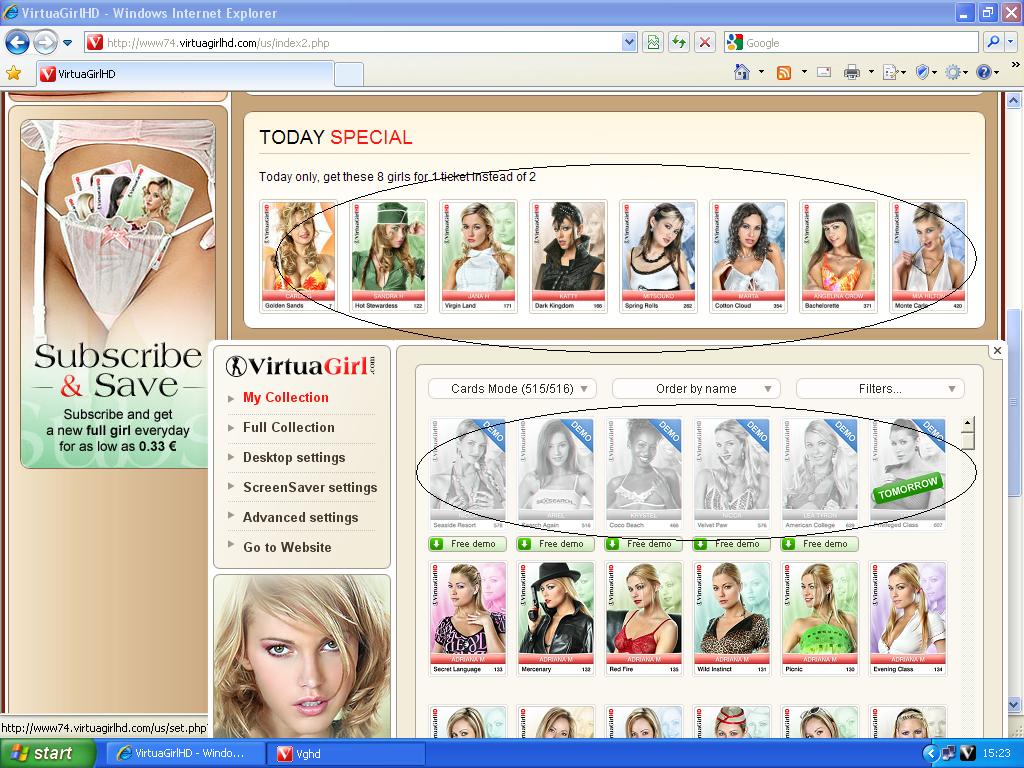This screenshot has width=1024, height=768.
Task: Select the Spring Rolls card
Action: tap(658, 256)
